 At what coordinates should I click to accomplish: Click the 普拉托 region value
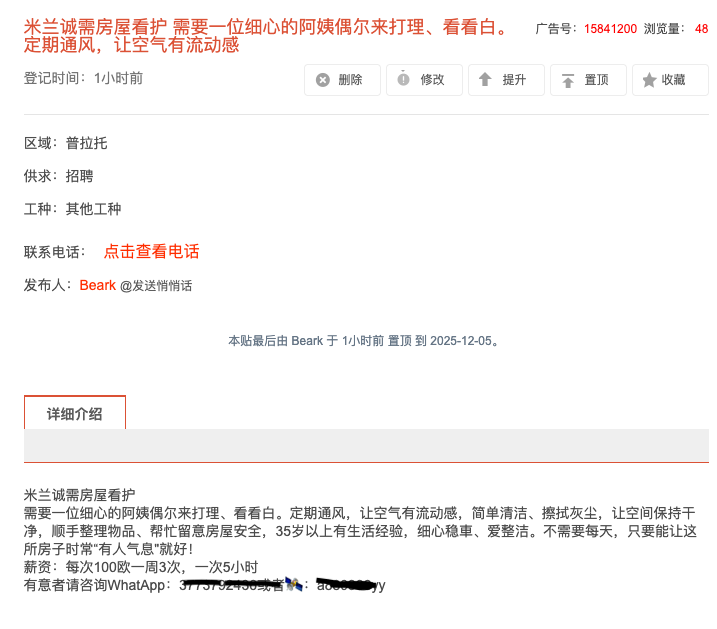(x=86, y=143)
